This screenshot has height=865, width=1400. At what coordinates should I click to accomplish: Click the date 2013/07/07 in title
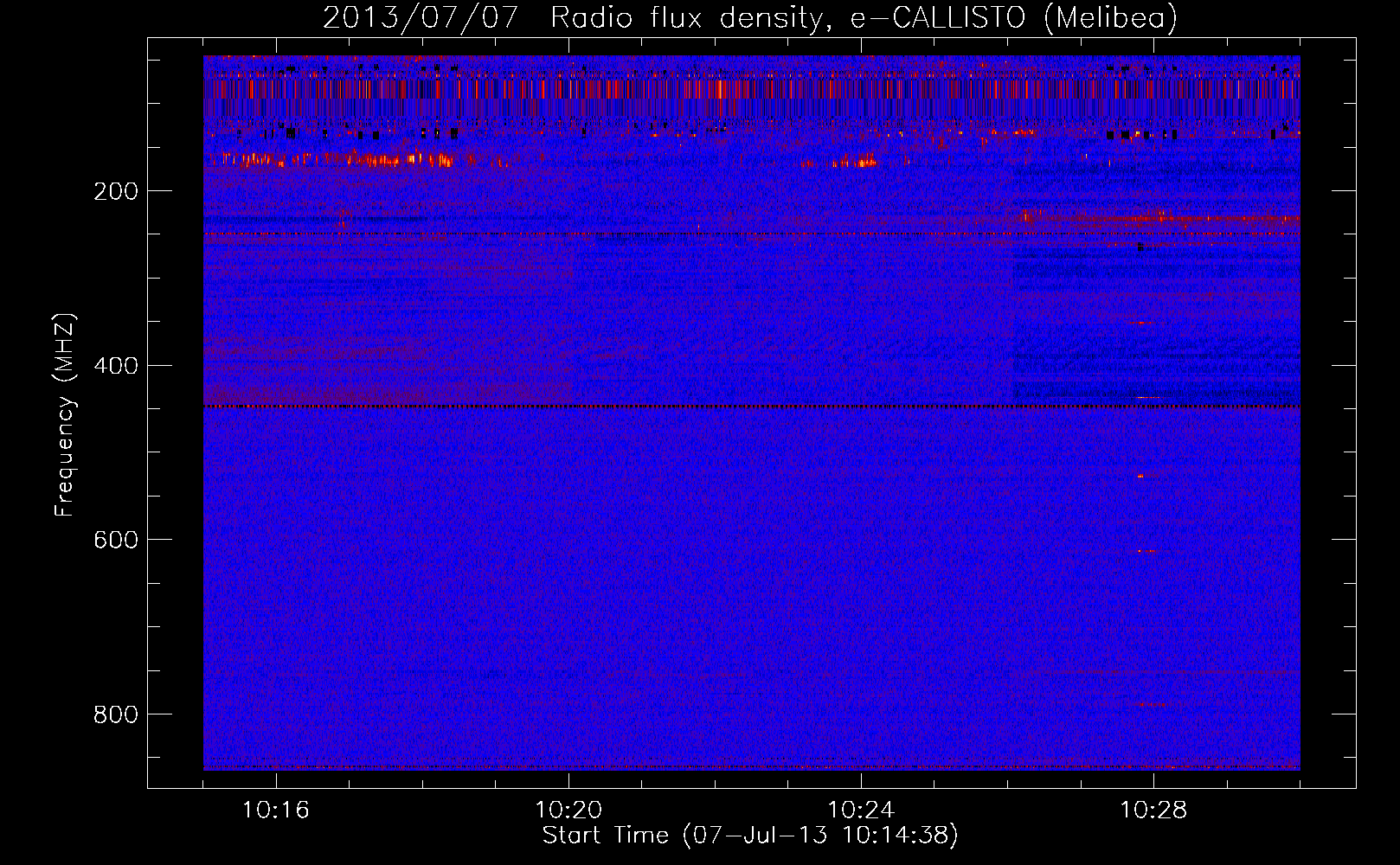(421, 18)
